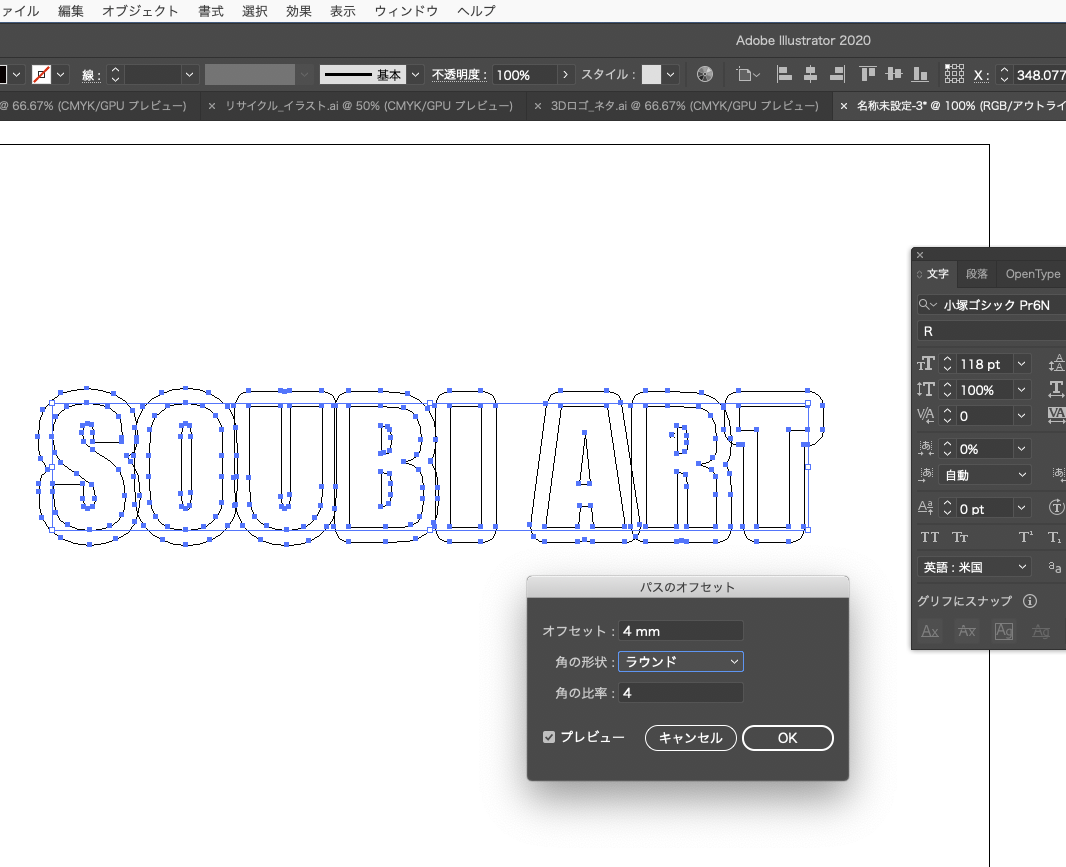The image size is (1066, 867).
Task: Click the vertical scale icon
Action: pos(925,390)
